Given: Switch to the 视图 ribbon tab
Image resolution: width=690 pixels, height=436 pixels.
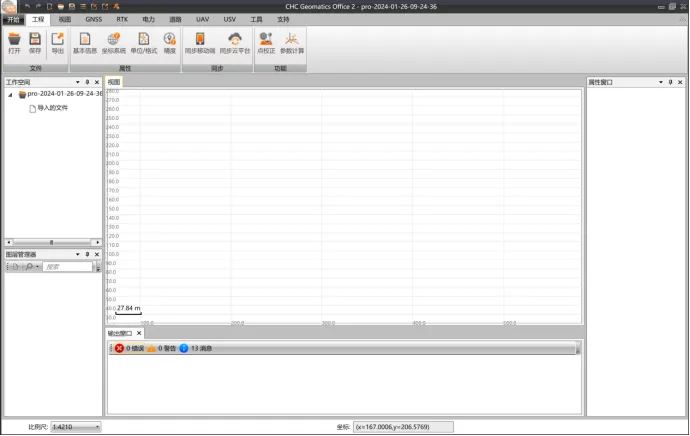Looking at the screenshot, I should coord(65,19).
